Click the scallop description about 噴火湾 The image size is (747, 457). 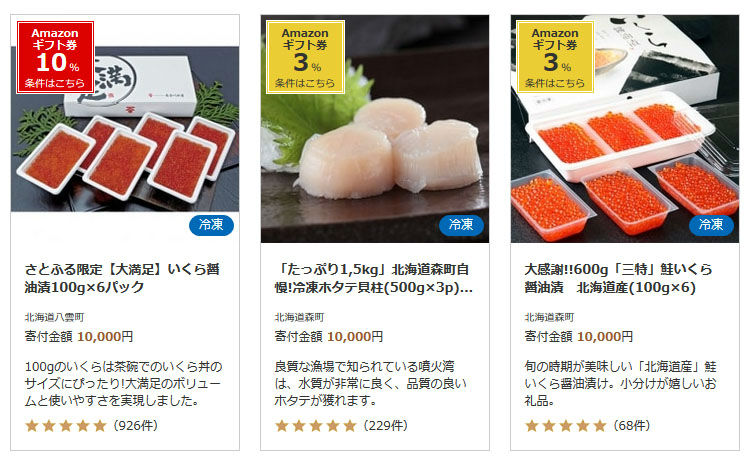pyautogui.click(x=370, y=384)
